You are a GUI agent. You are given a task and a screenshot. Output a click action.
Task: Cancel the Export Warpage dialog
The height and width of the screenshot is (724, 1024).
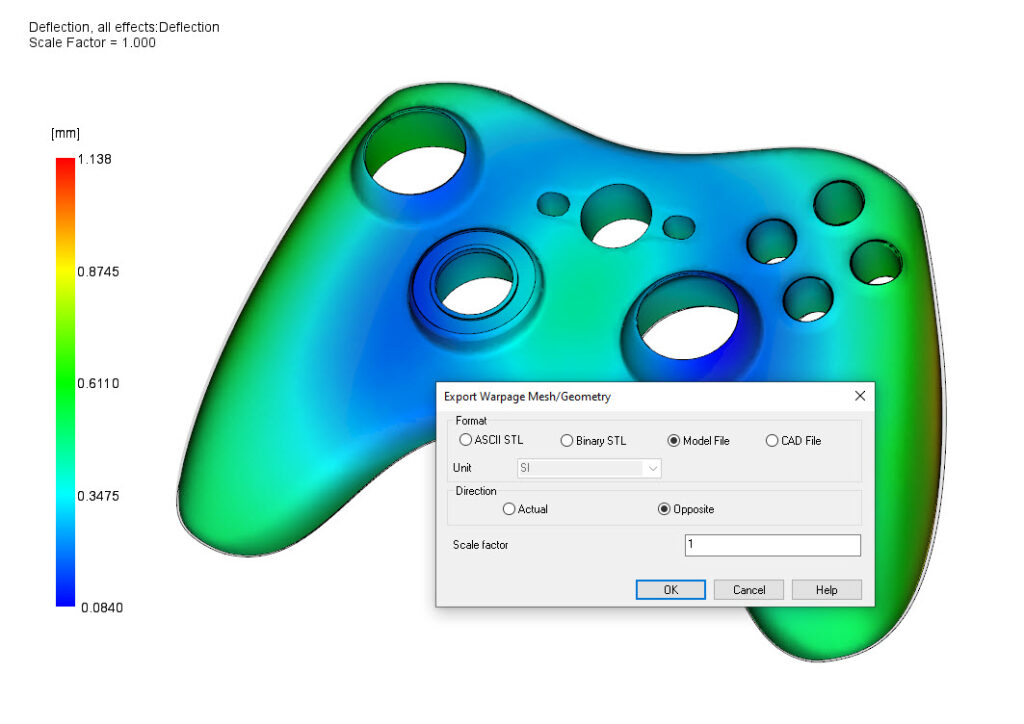[x=748, y=590]
